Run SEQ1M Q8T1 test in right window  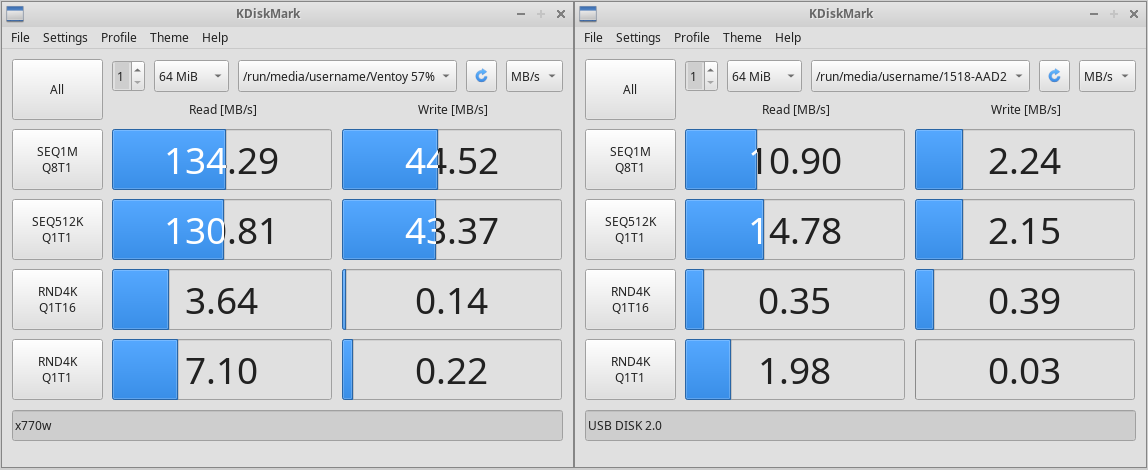tap(630, 160)
